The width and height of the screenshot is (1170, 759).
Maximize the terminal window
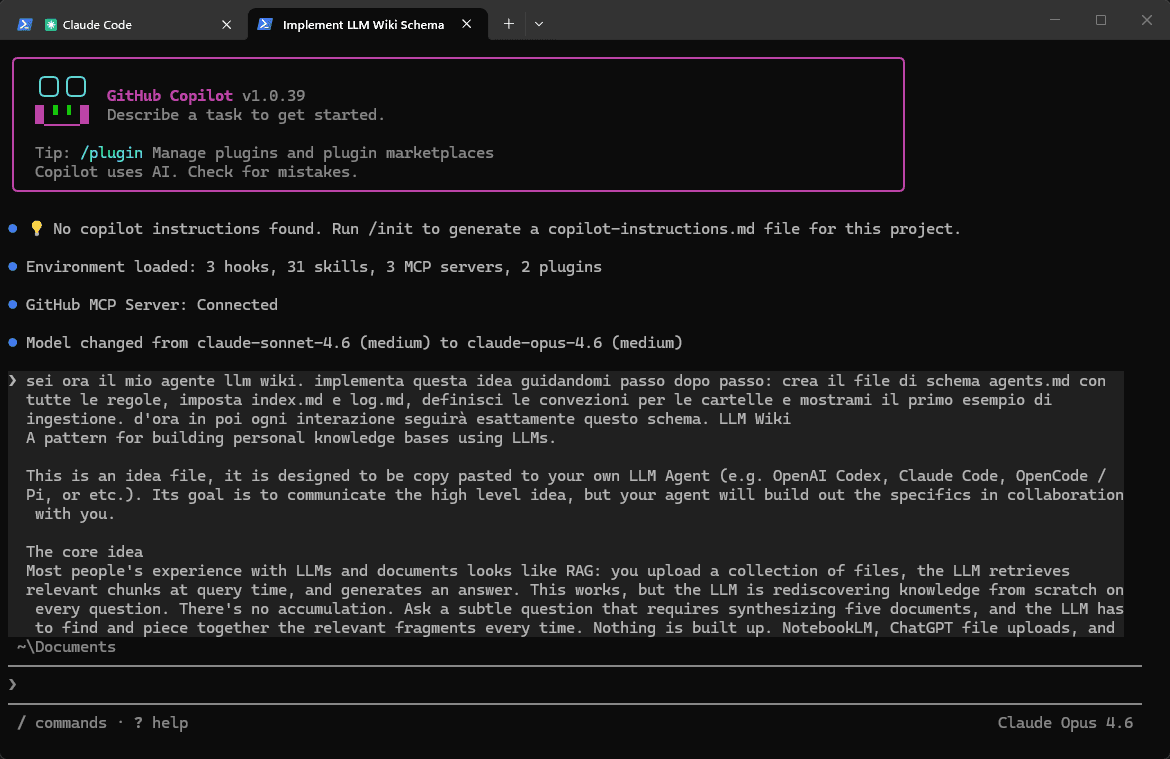(x=1101, y=20)
